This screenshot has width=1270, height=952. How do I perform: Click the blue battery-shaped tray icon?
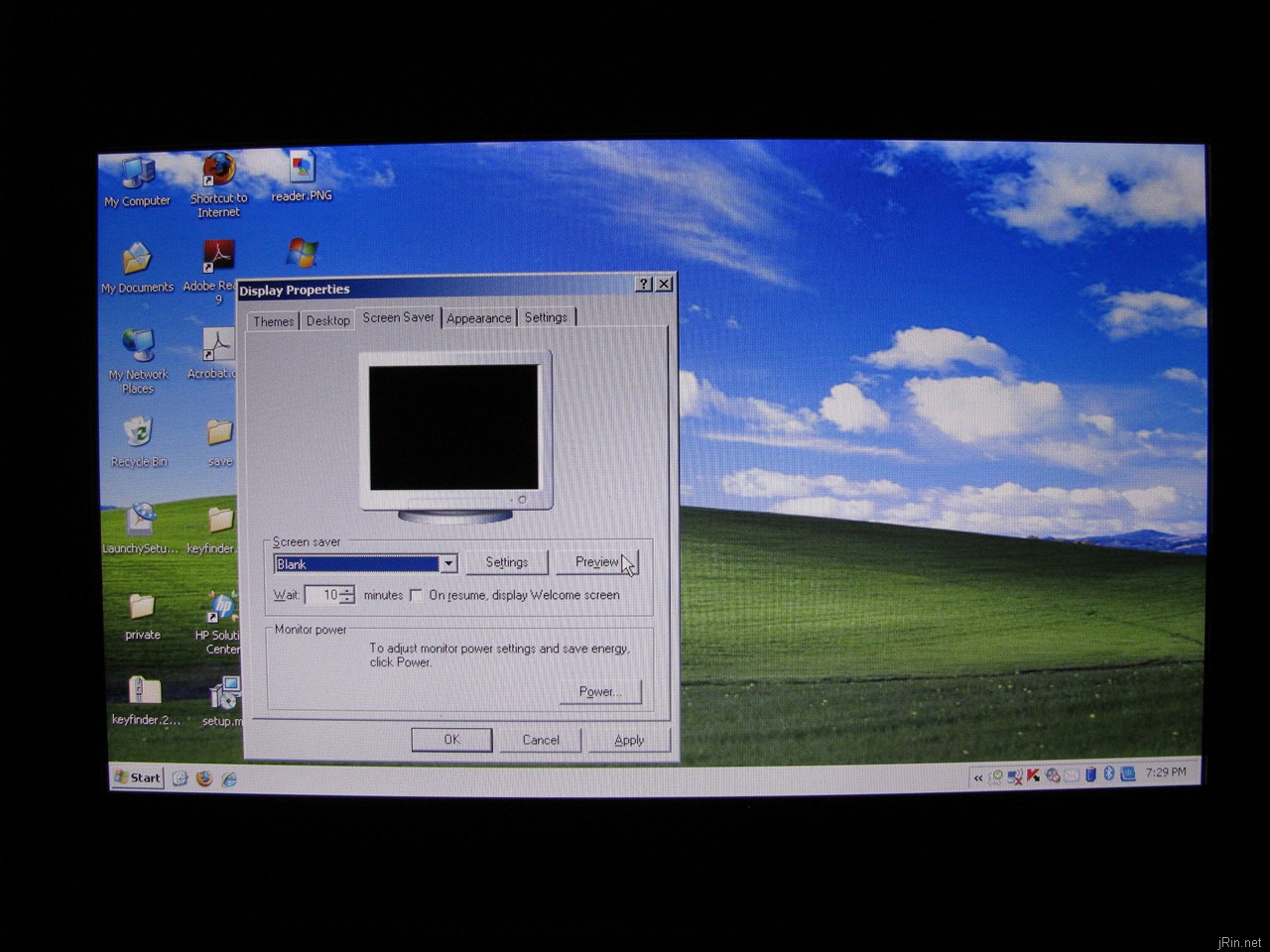pyautogui.click(x=1090, y=773)
